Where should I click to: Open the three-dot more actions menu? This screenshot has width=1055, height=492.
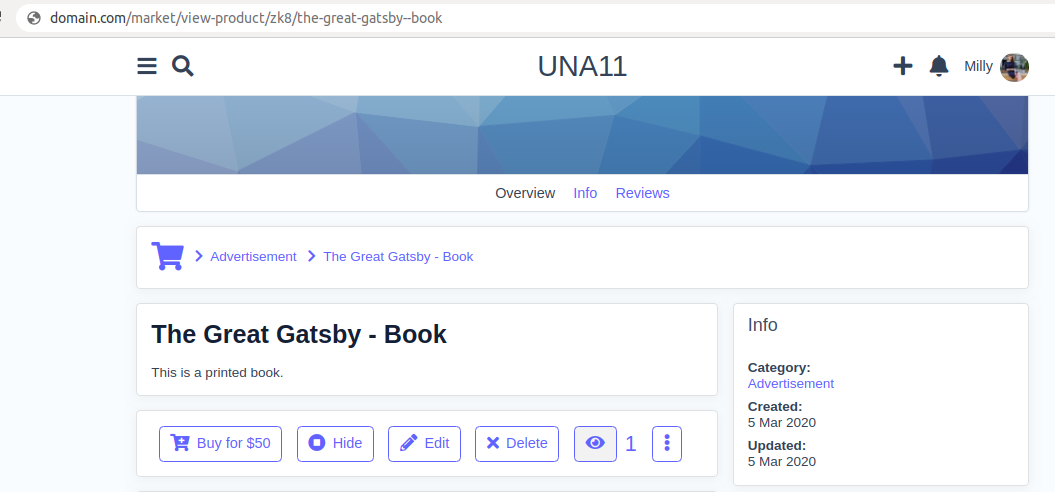(x=666, y=443)
